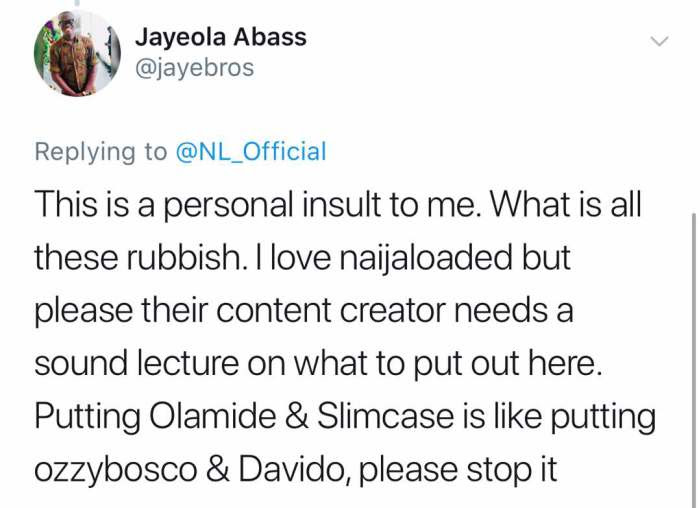Click Jayeola Abass profile avatar photo

(77, 54)
